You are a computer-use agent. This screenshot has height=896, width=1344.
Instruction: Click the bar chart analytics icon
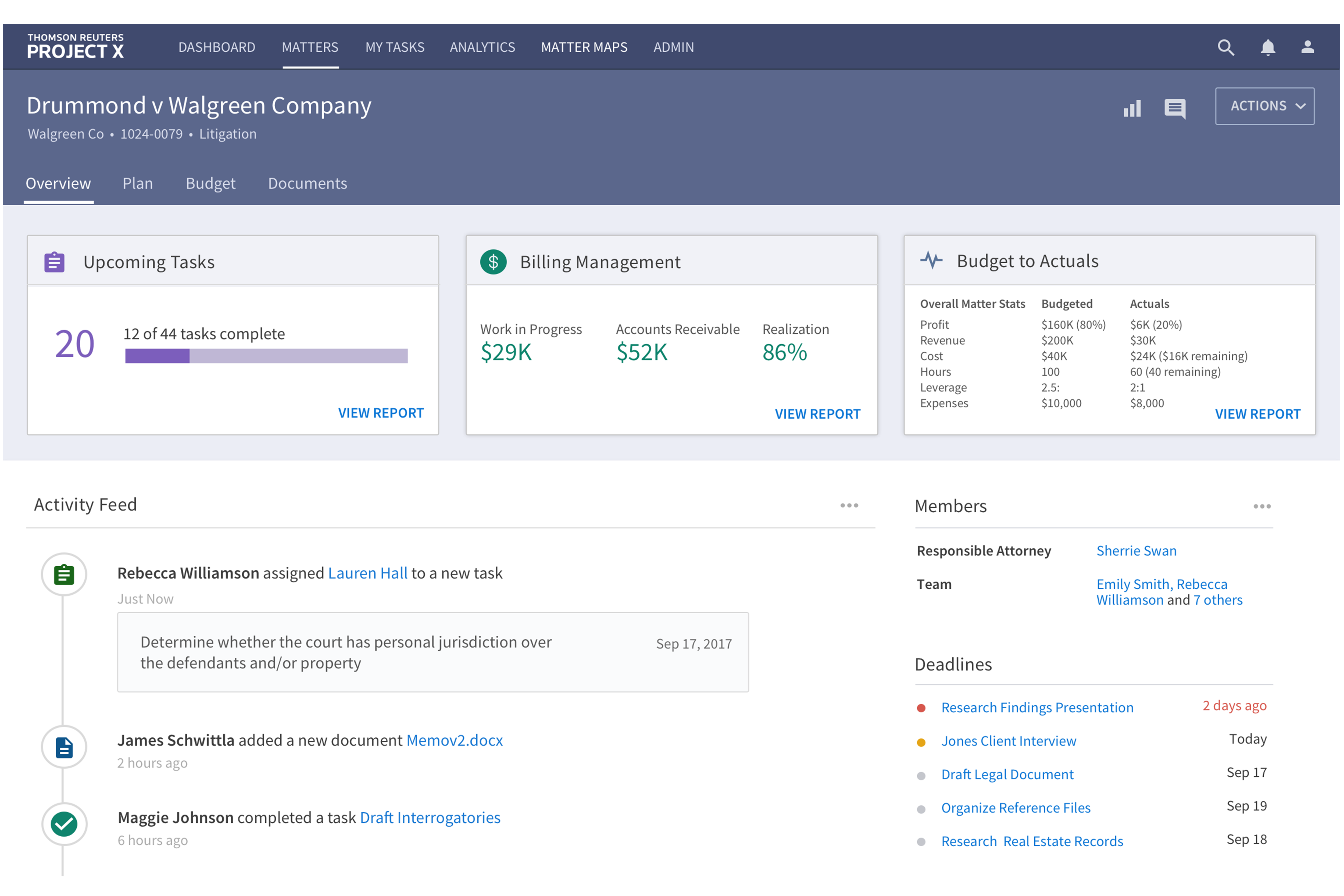click(1132, 108)
